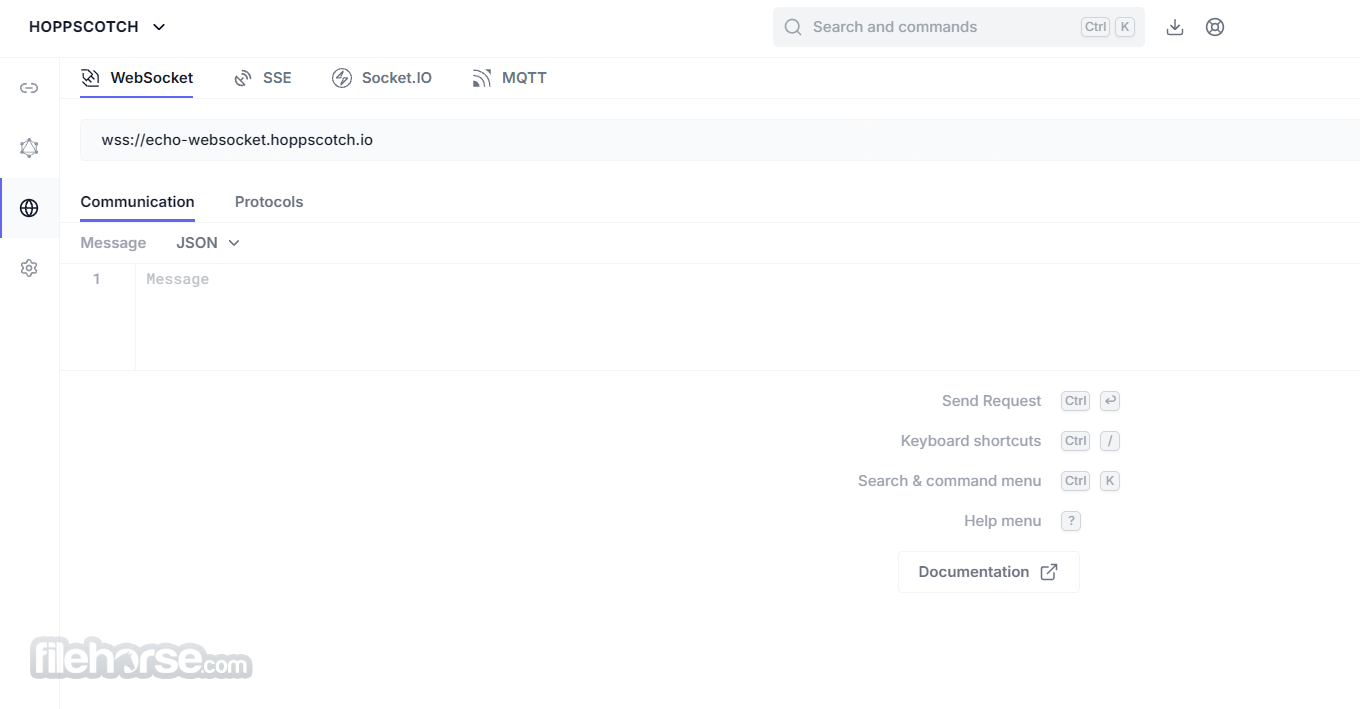
Task: Open the JSON message type dropdown
Action: [x=208, y=243]
